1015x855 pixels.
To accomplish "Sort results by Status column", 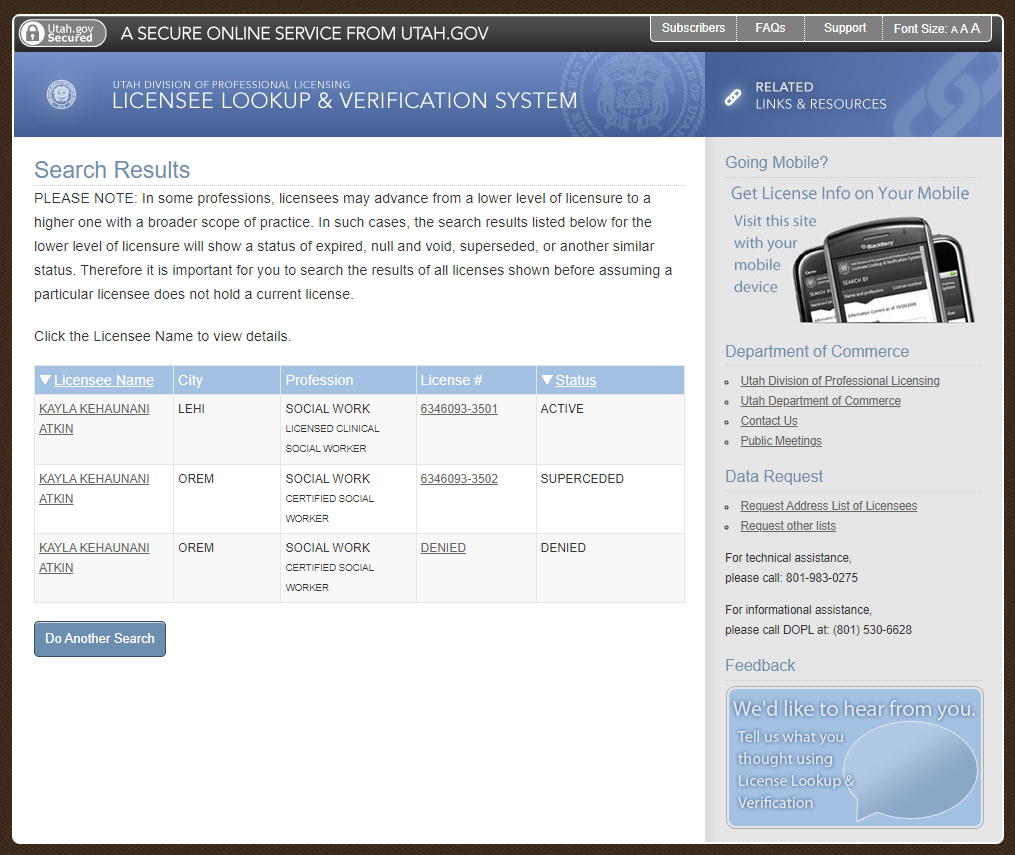I will click(575, 380).
